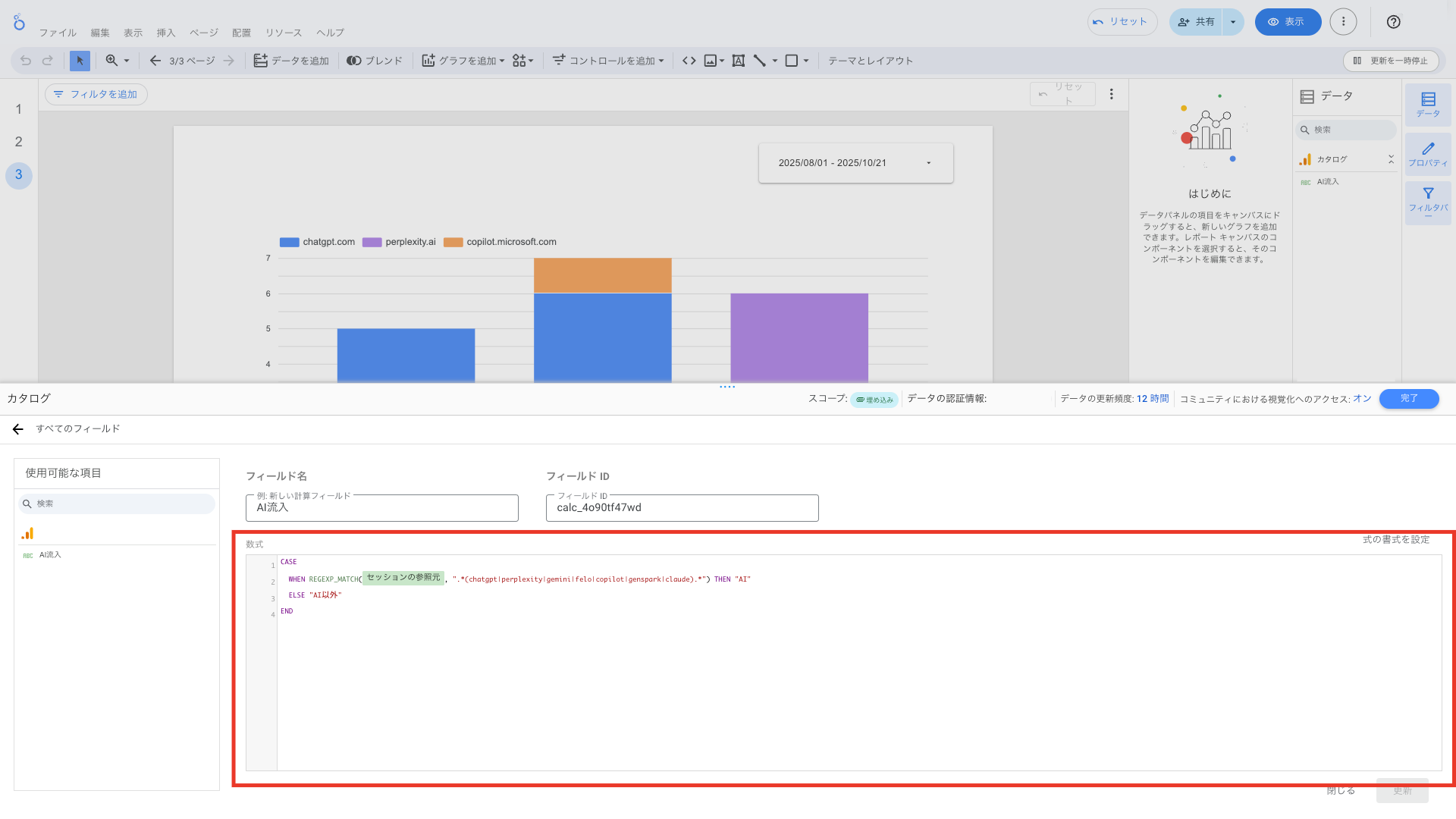Screen dimensions: 1456x819
Task: Toggle community visualization access オン
Action: [1362, 399]
